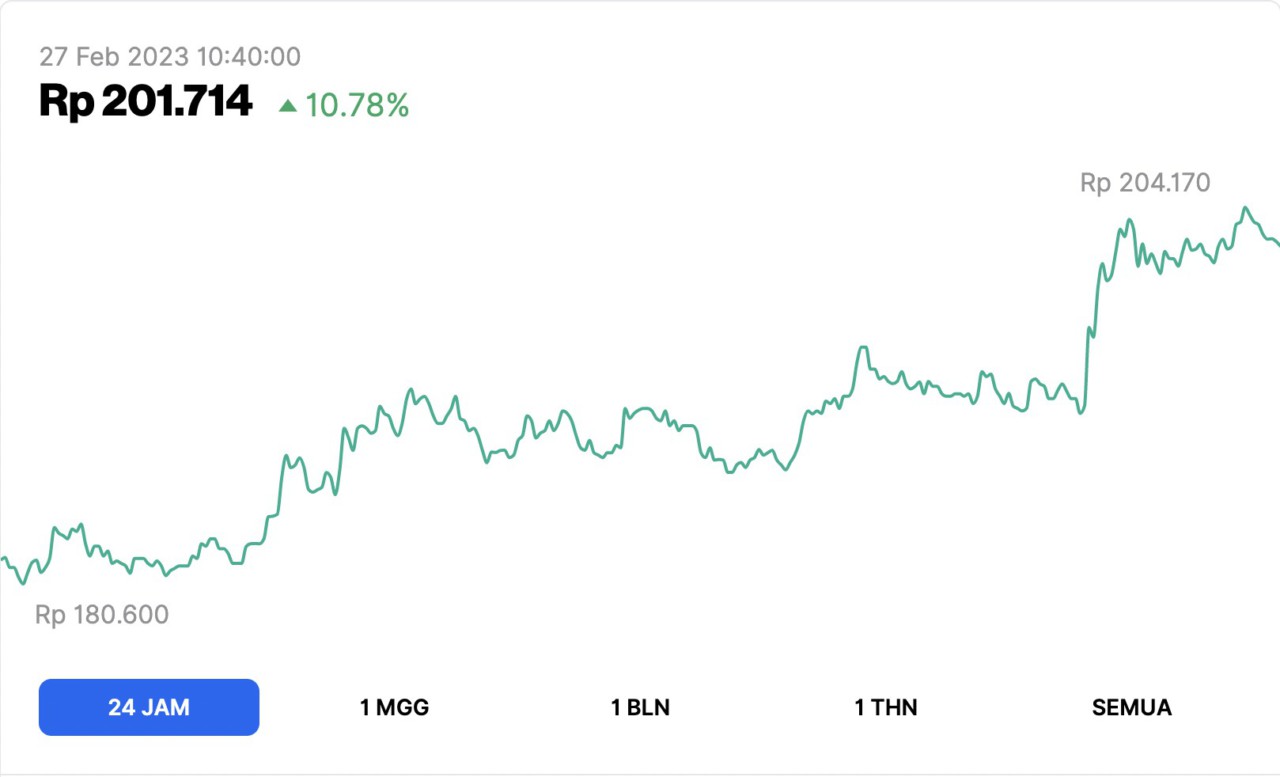
Task: Switch to the 1 MGG tab
Action: 394,708
